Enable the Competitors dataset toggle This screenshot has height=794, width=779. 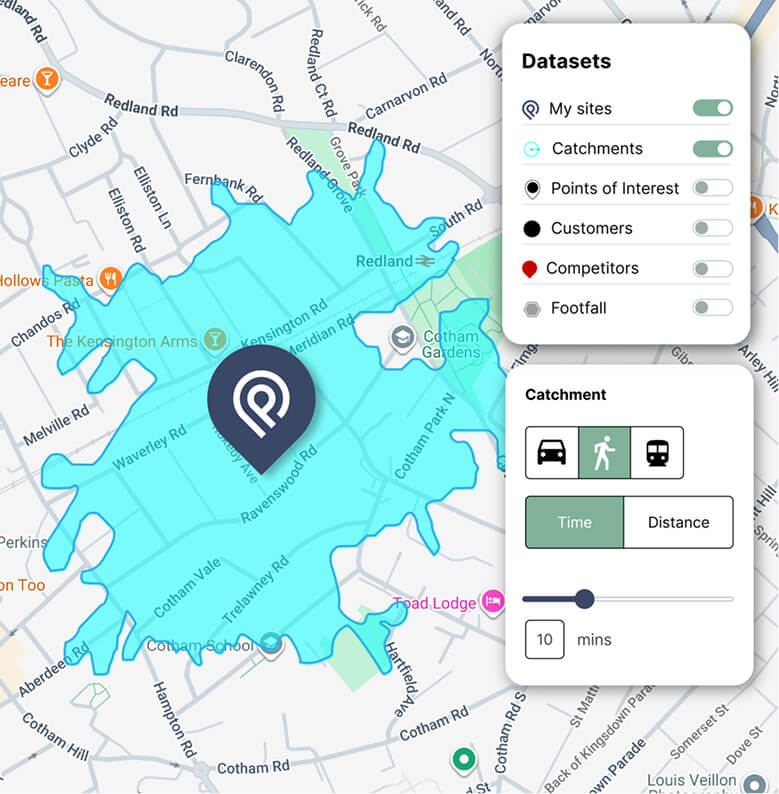(x=713, y=268)
